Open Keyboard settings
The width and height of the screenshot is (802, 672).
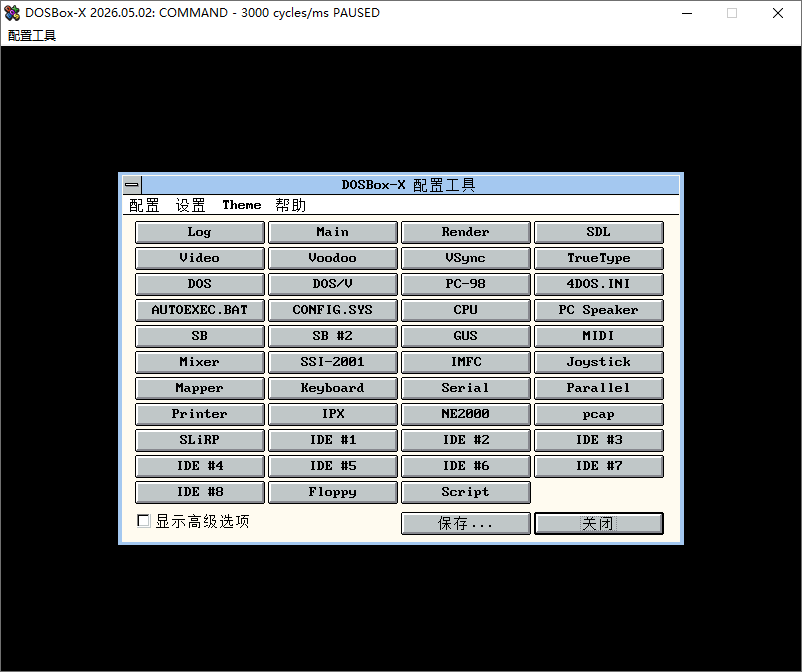point(333,389)
